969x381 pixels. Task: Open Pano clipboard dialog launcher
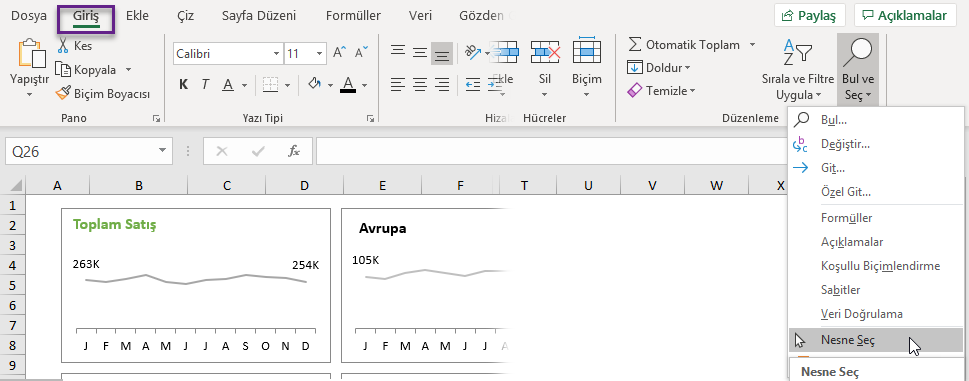157,118
